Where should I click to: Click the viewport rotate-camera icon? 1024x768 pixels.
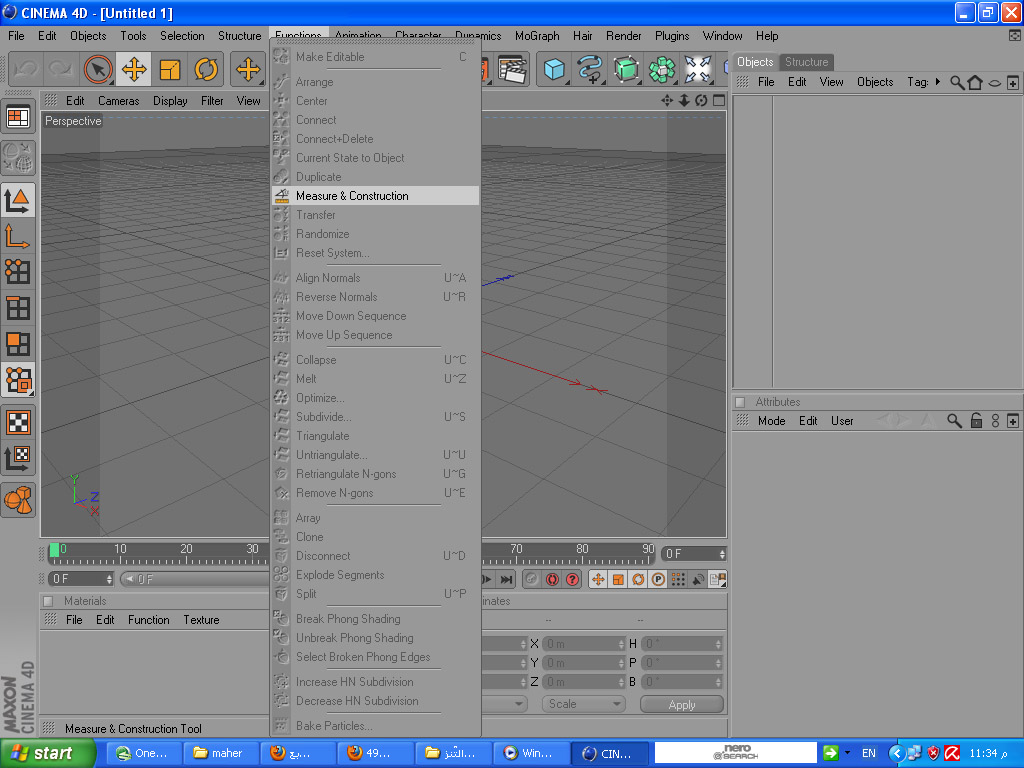(x=701, y=100)
